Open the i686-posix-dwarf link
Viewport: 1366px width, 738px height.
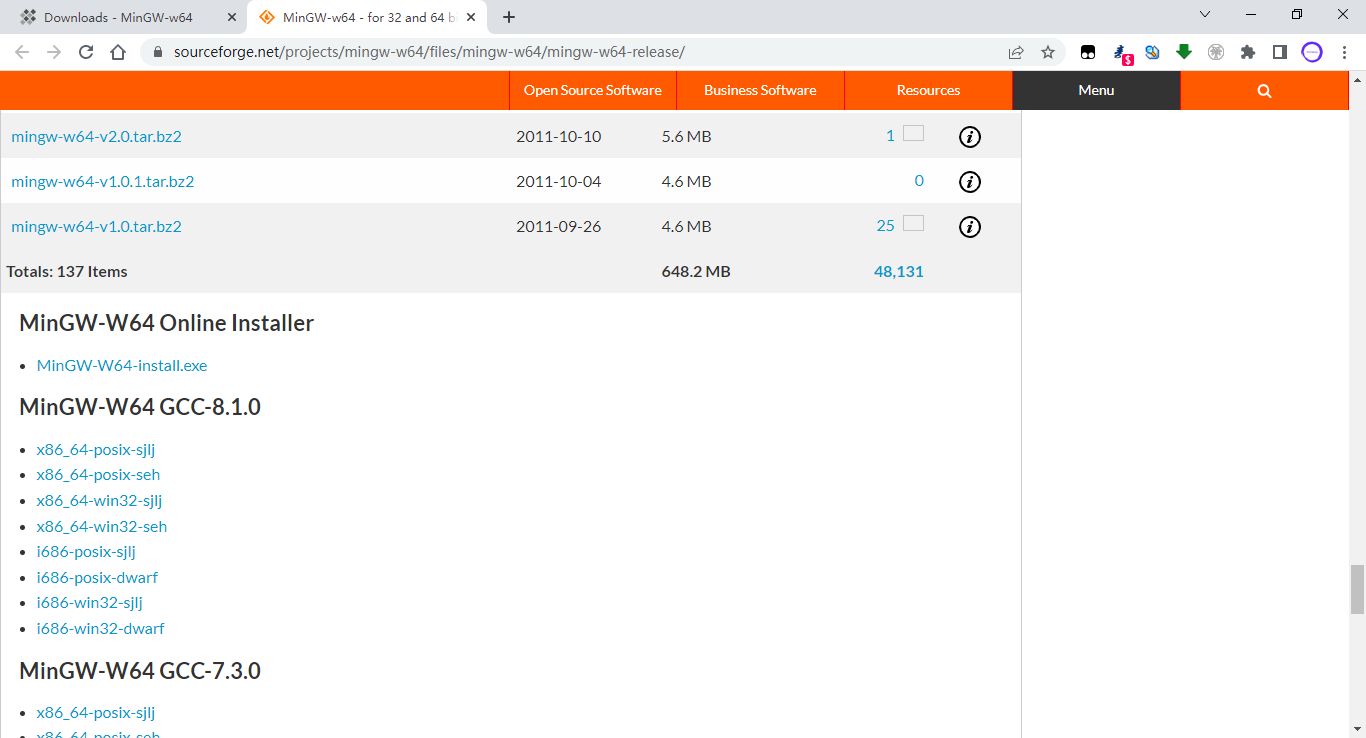97,577
